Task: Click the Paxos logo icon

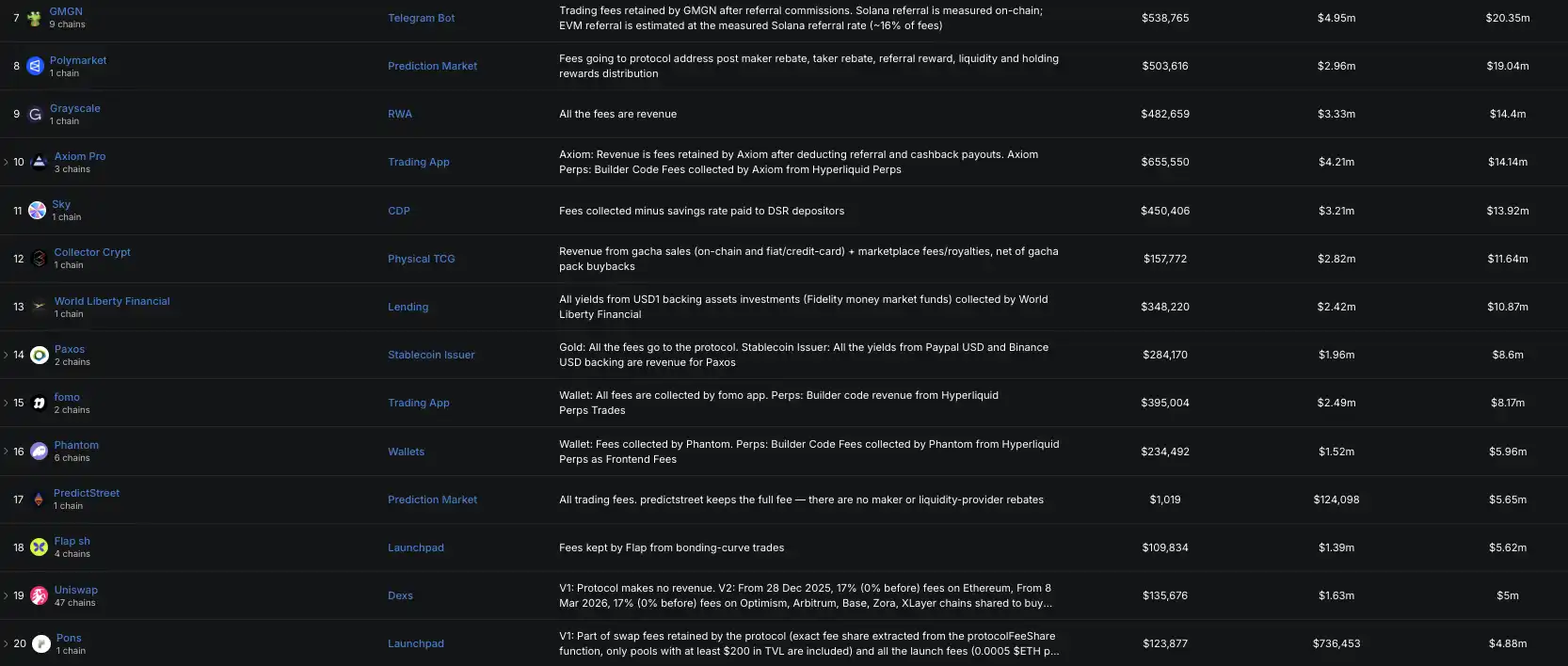Action: click(40, 355)
